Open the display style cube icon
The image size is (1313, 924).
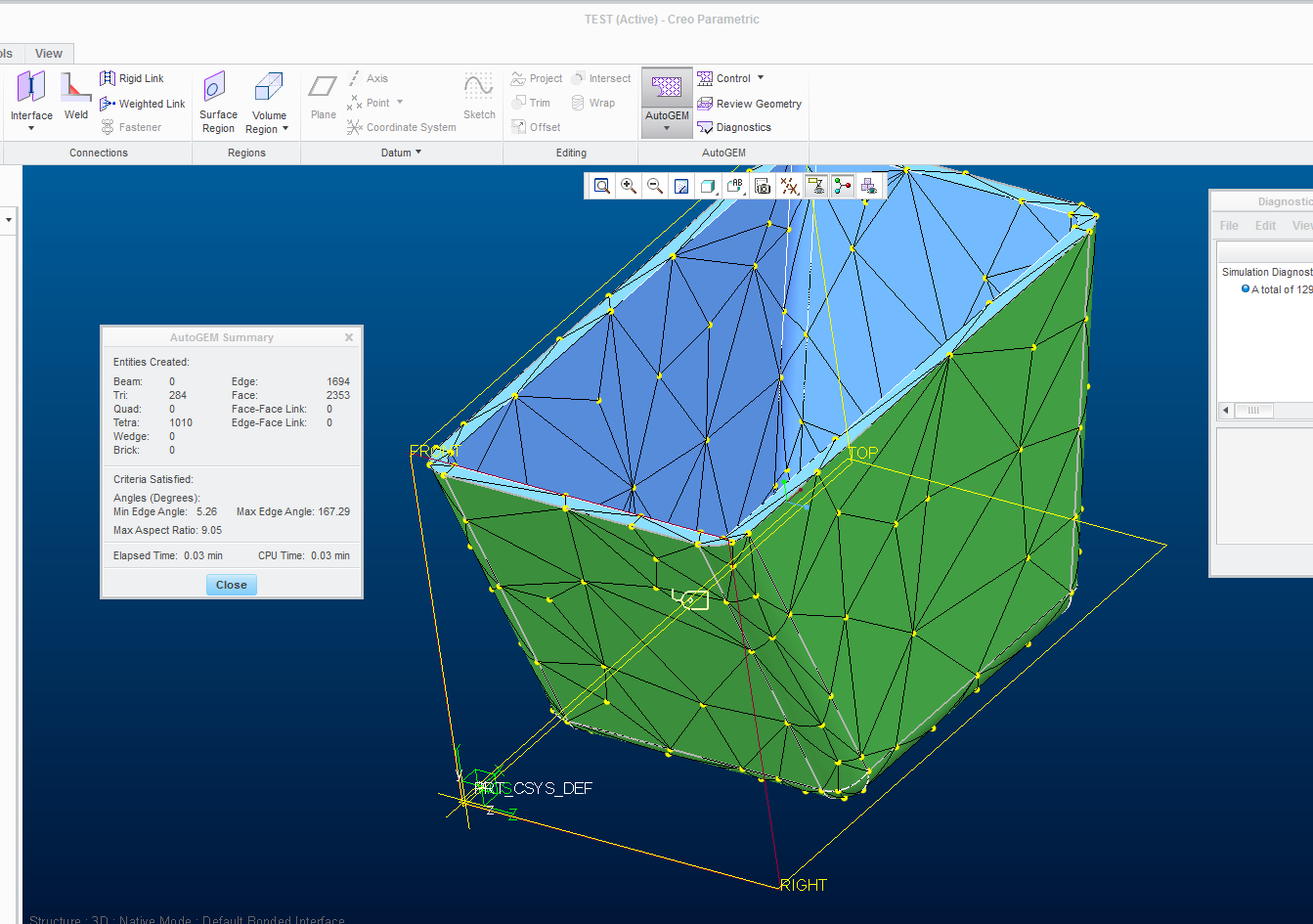[709, 186]
